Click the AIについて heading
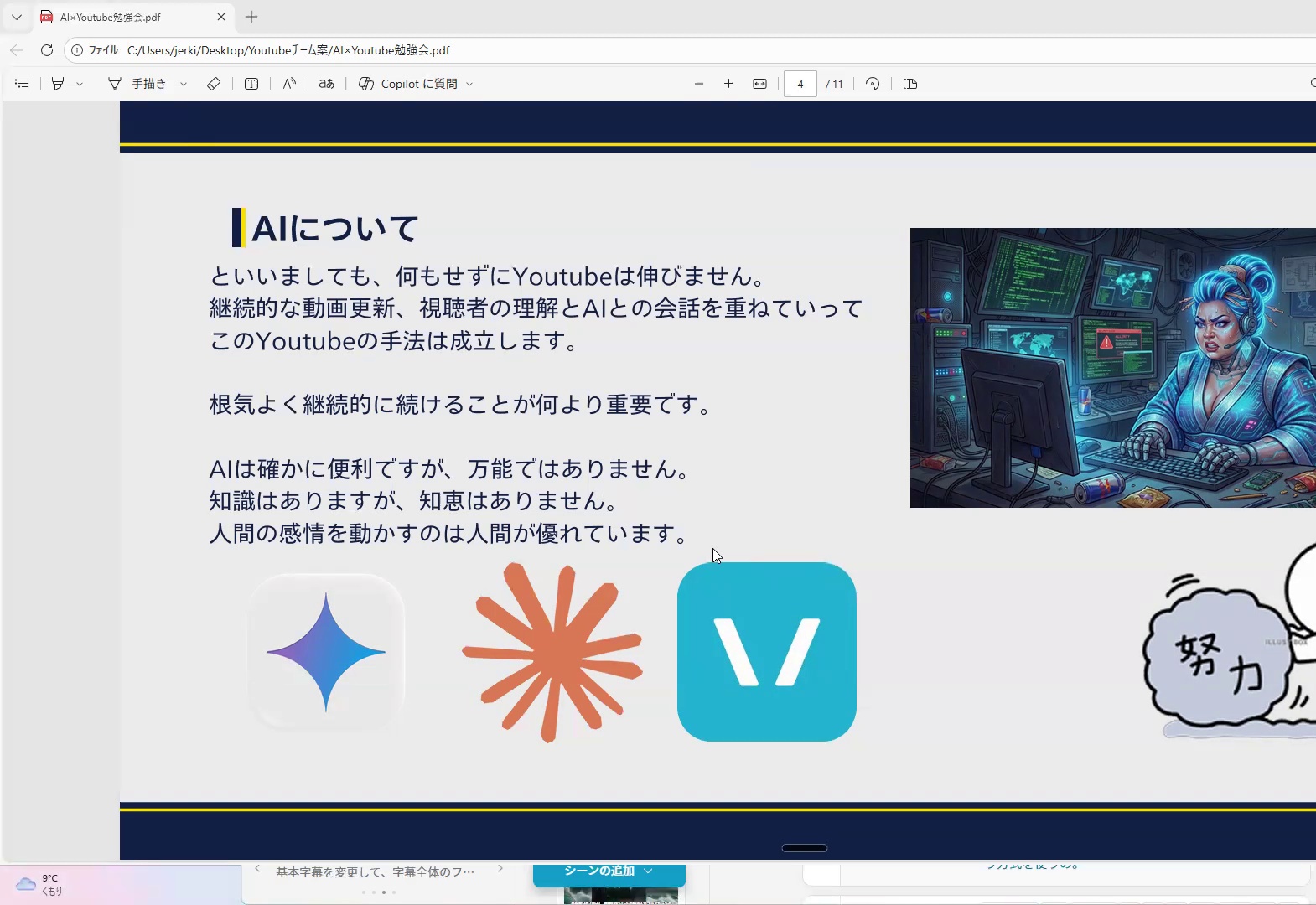The height and width of the screenshot is (905, 1316). click(334, 228)
